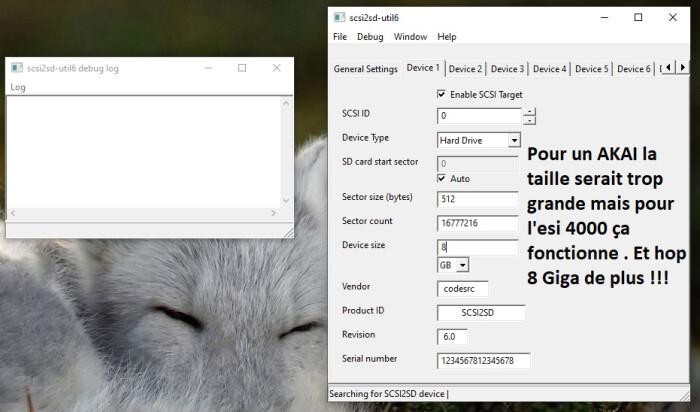Close the scsi2sd-util6 debug log window
The image size is (700, 412).
pyautogui.click(x=276, y=68)
